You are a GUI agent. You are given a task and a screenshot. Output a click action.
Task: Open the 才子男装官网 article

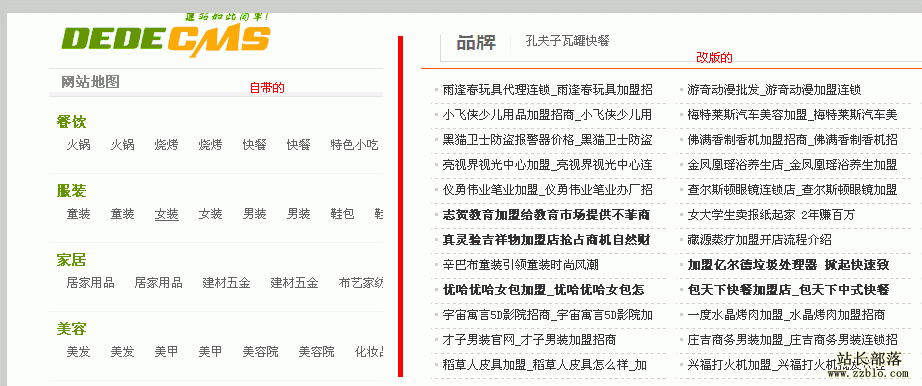(529, 340)
